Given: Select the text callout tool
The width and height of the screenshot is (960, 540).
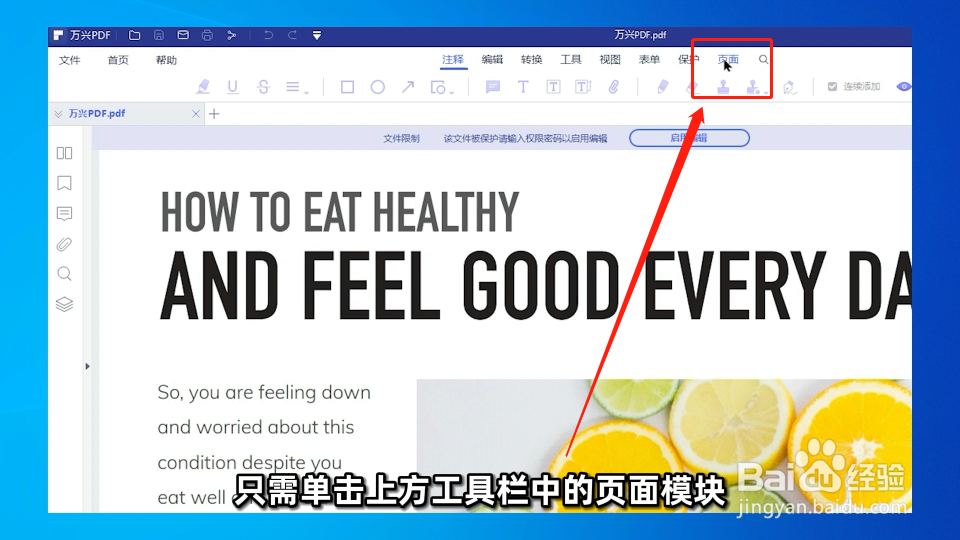Looking at the screenshot, I should (583, 87).
